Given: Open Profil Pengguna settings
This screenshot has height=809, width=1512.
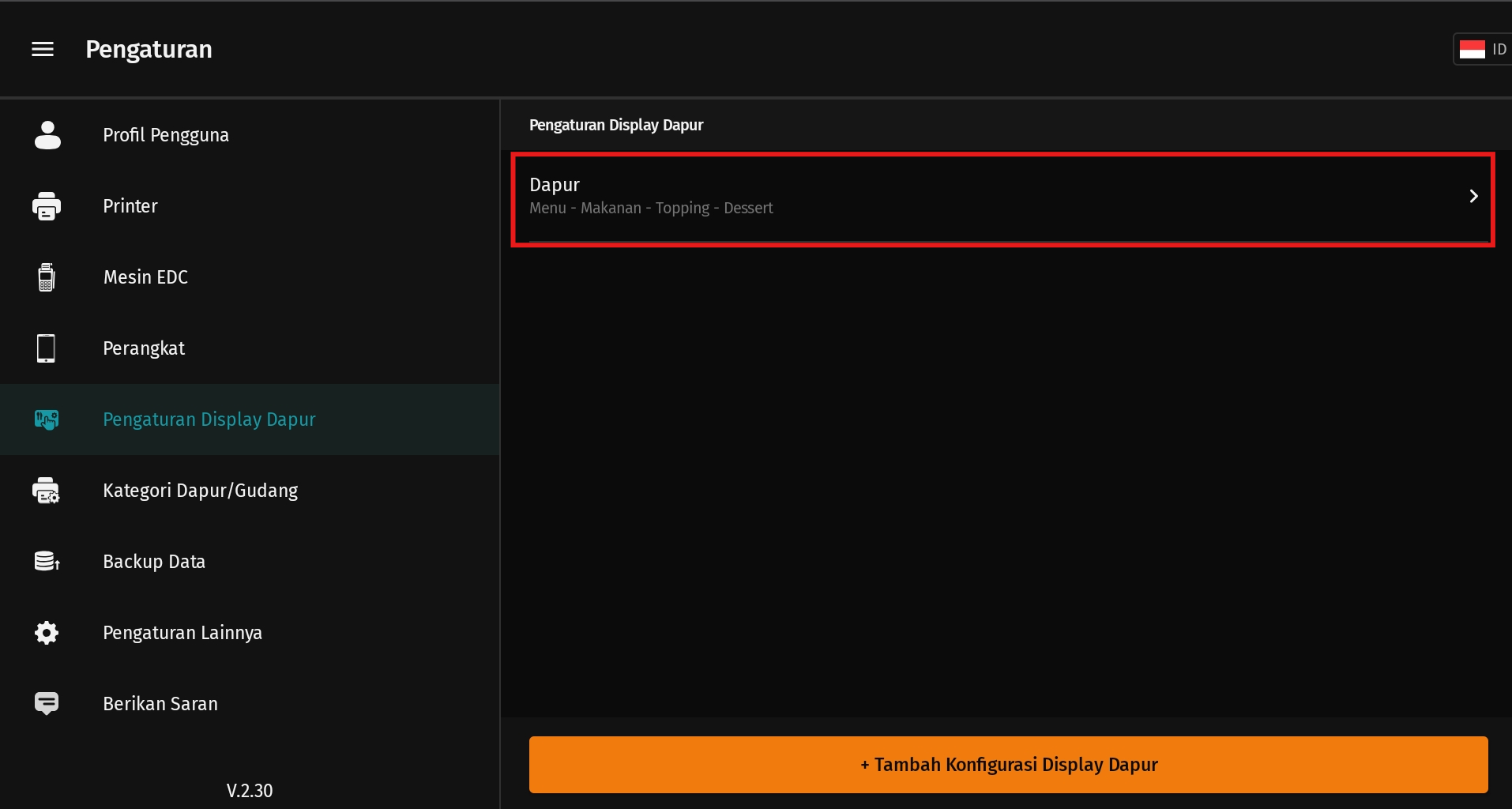Looking at the screenshot, I should pos(166,135).
